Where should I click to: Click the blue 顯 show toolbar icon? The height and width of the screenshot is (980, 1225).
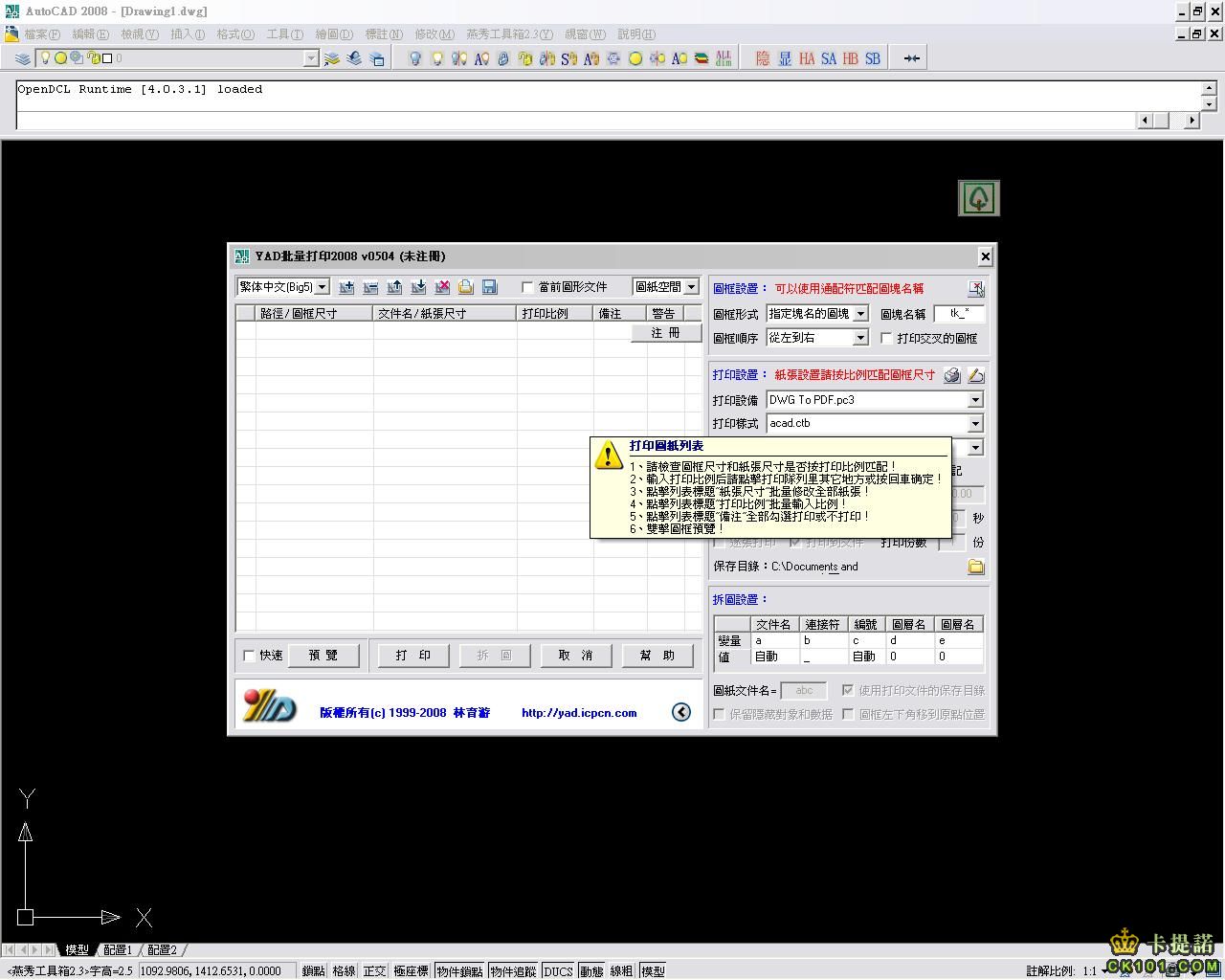point(785,58)
